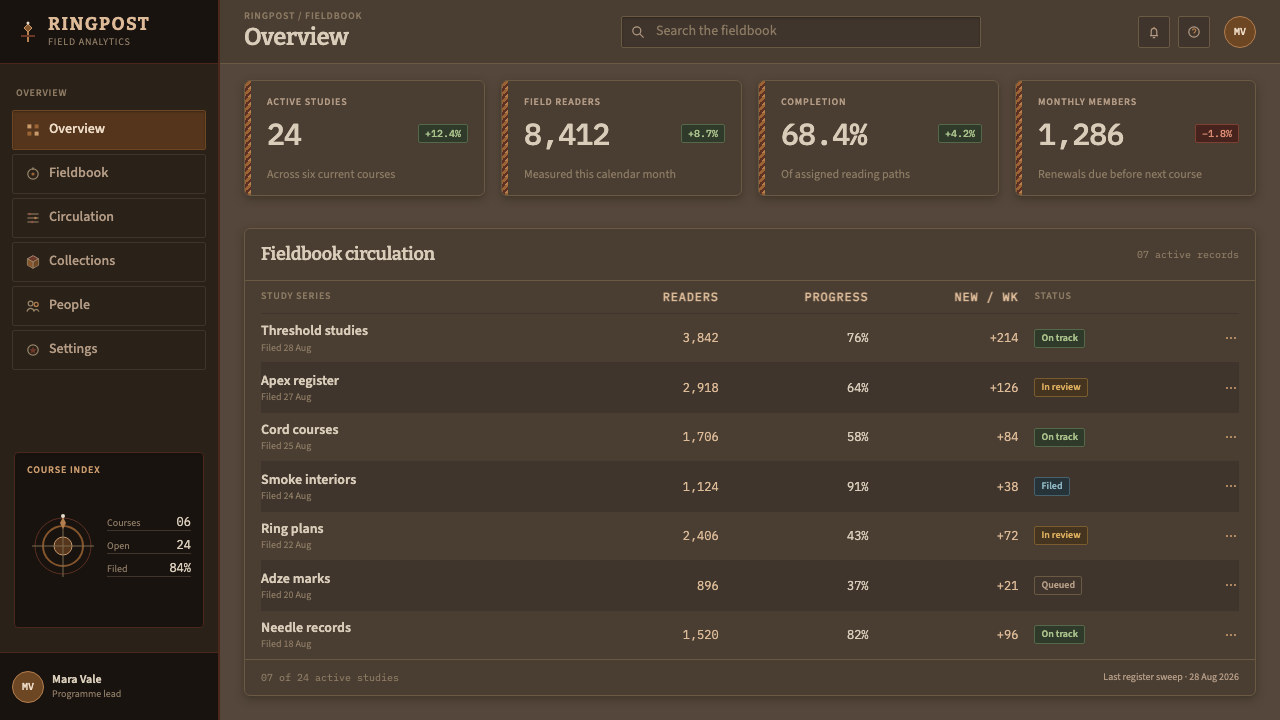Click the Needle records series name
The height and width of the screenshot is (720, 1280).
[x=306, y=628]
